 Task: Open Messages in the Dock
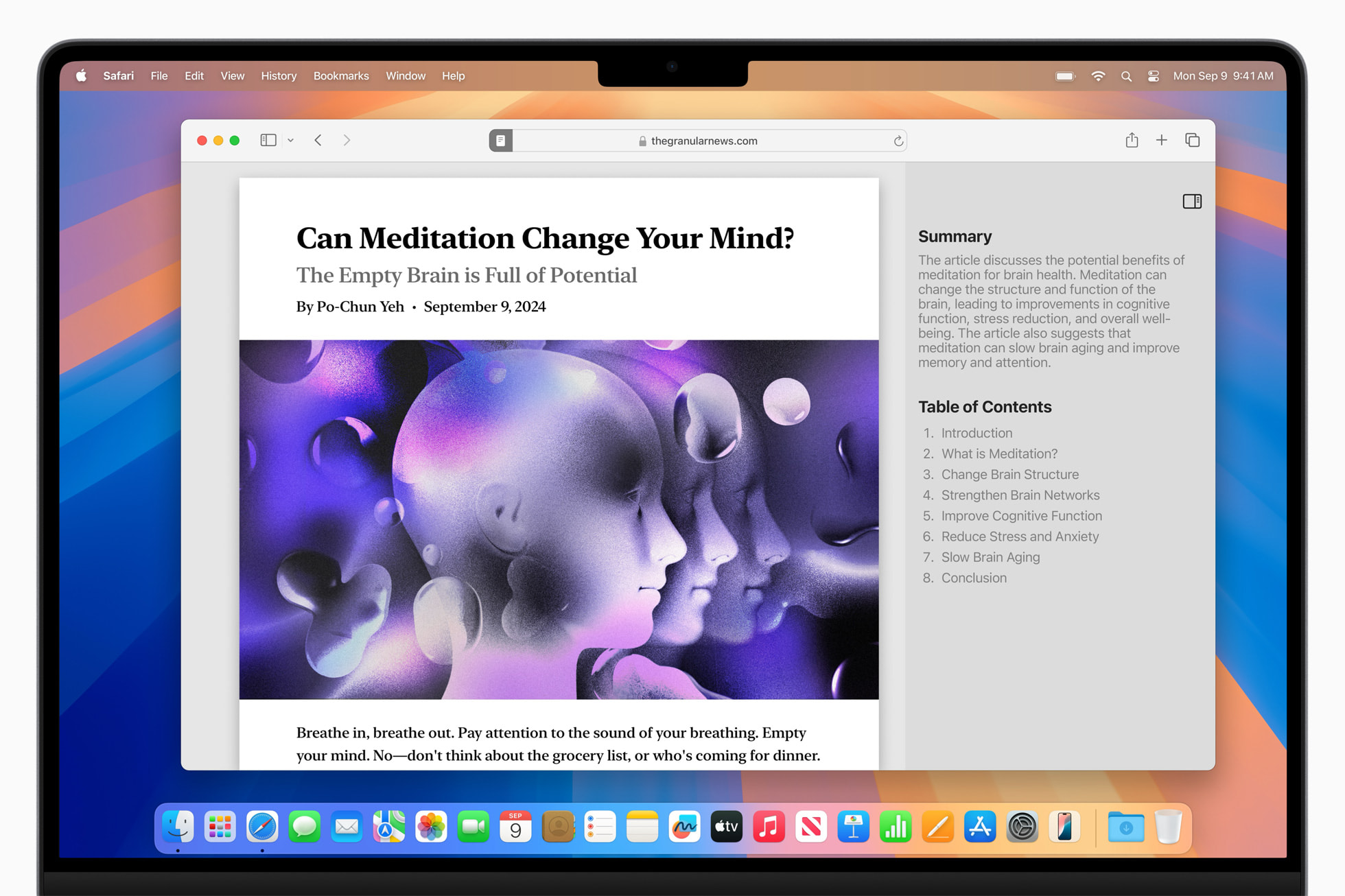pyautogui.click(x=305, y=827)
